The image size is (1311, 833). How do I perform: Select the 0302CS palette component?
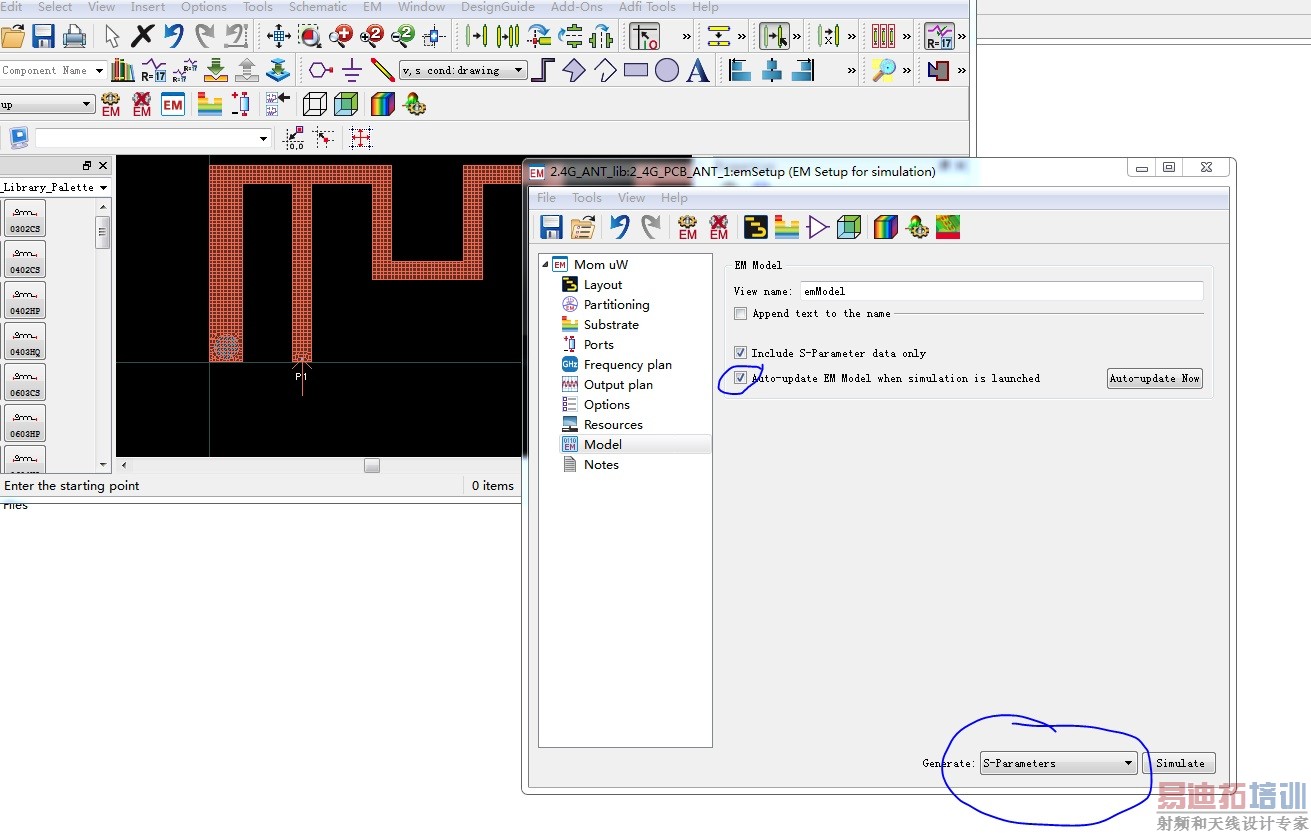click(x=25, y=217)
